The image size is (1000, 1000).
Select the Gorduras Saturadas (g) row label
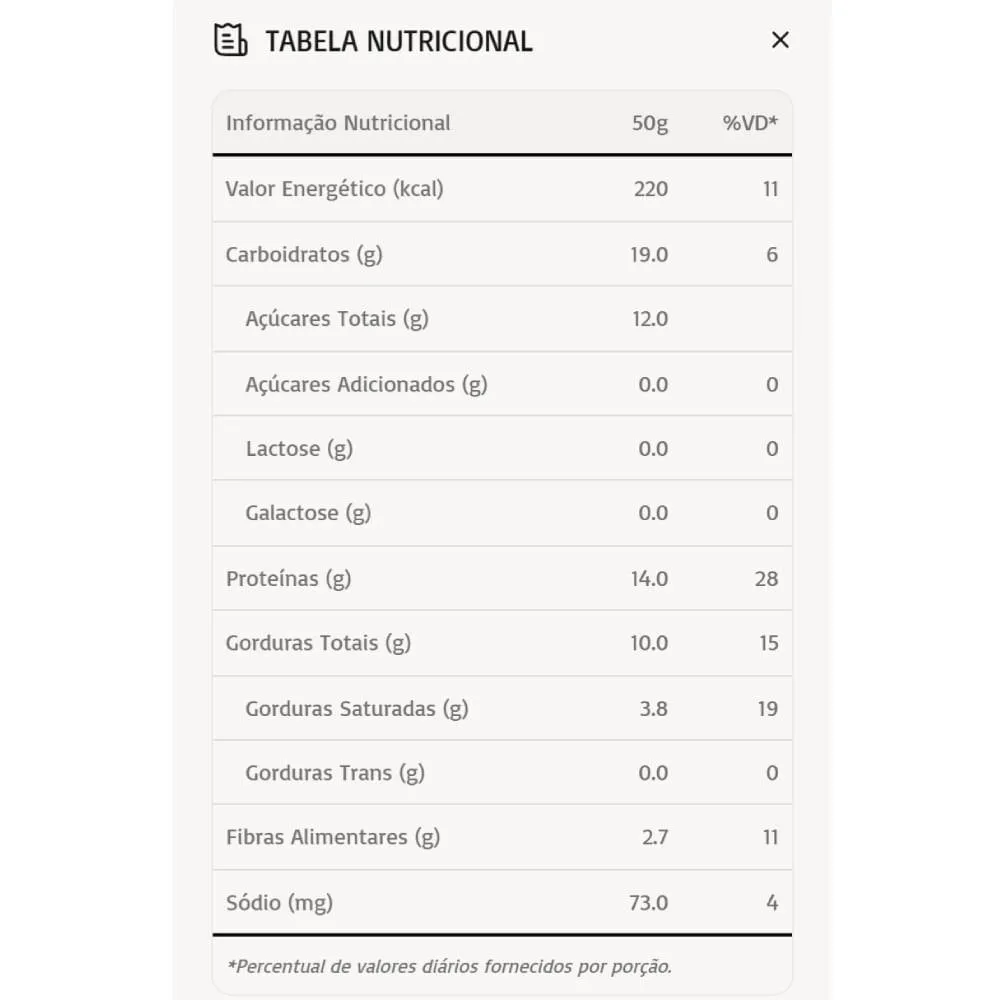tap(357, 708)
